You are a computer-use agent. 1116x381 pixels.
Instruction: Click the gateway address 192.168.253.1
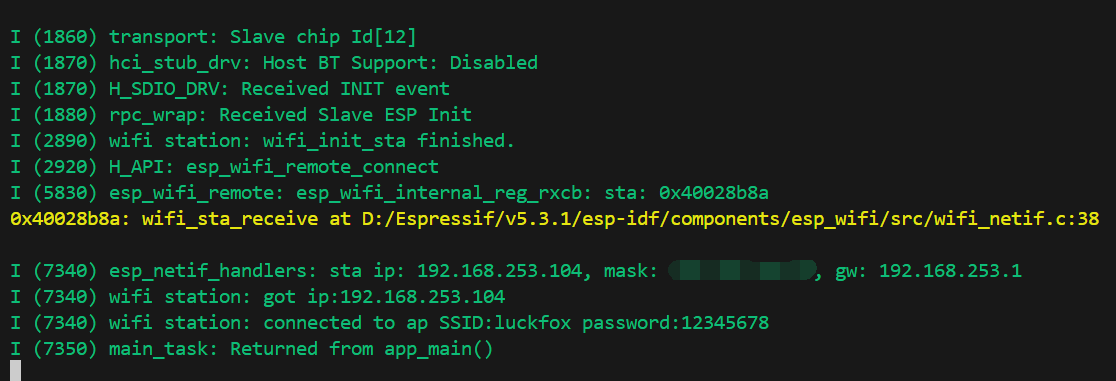(x=950, y=271)
